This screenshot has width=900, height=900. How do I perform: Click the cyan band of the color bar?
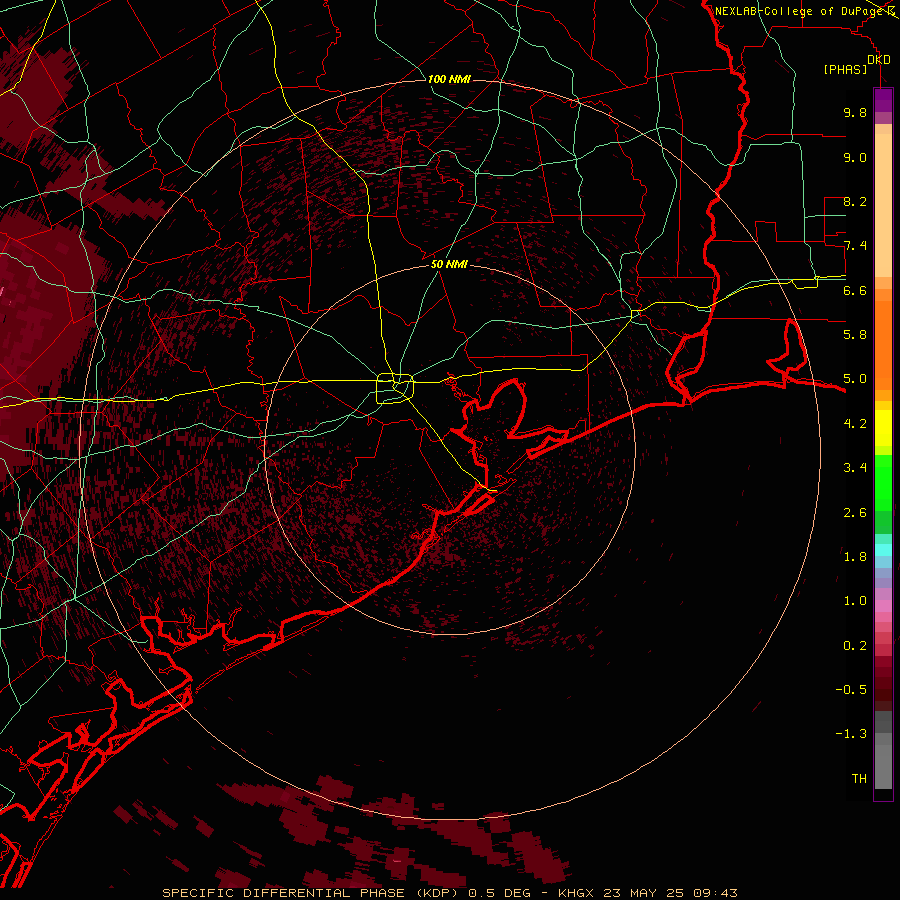pos(883,550)
